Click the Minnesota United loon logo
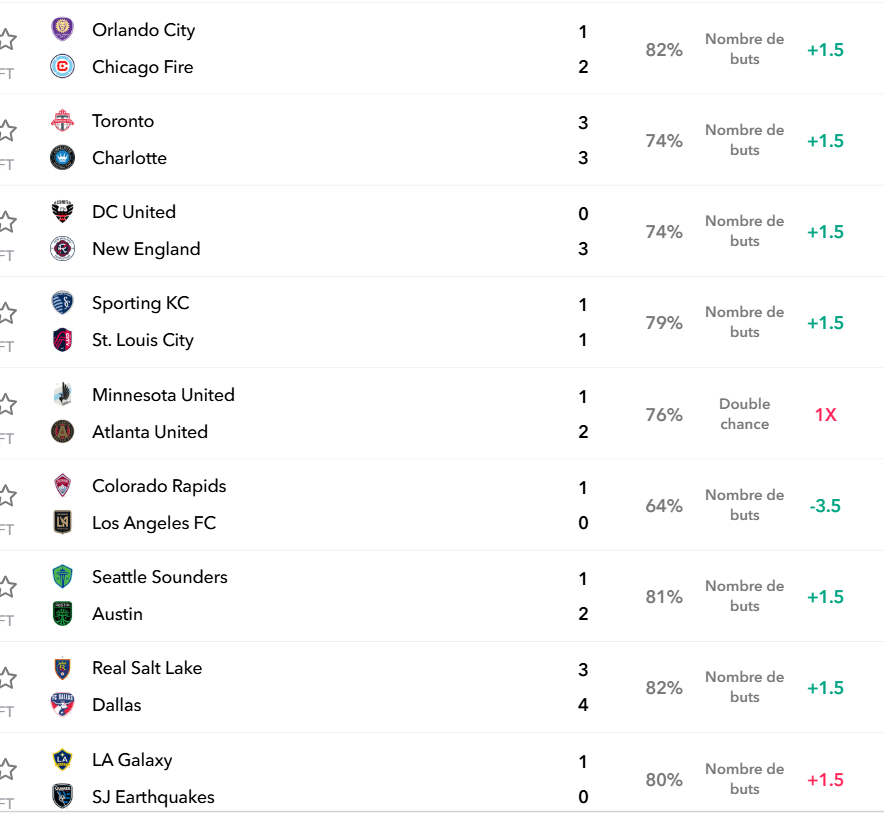The width and height of the screenshot is (884, 813). click(62, 395)
